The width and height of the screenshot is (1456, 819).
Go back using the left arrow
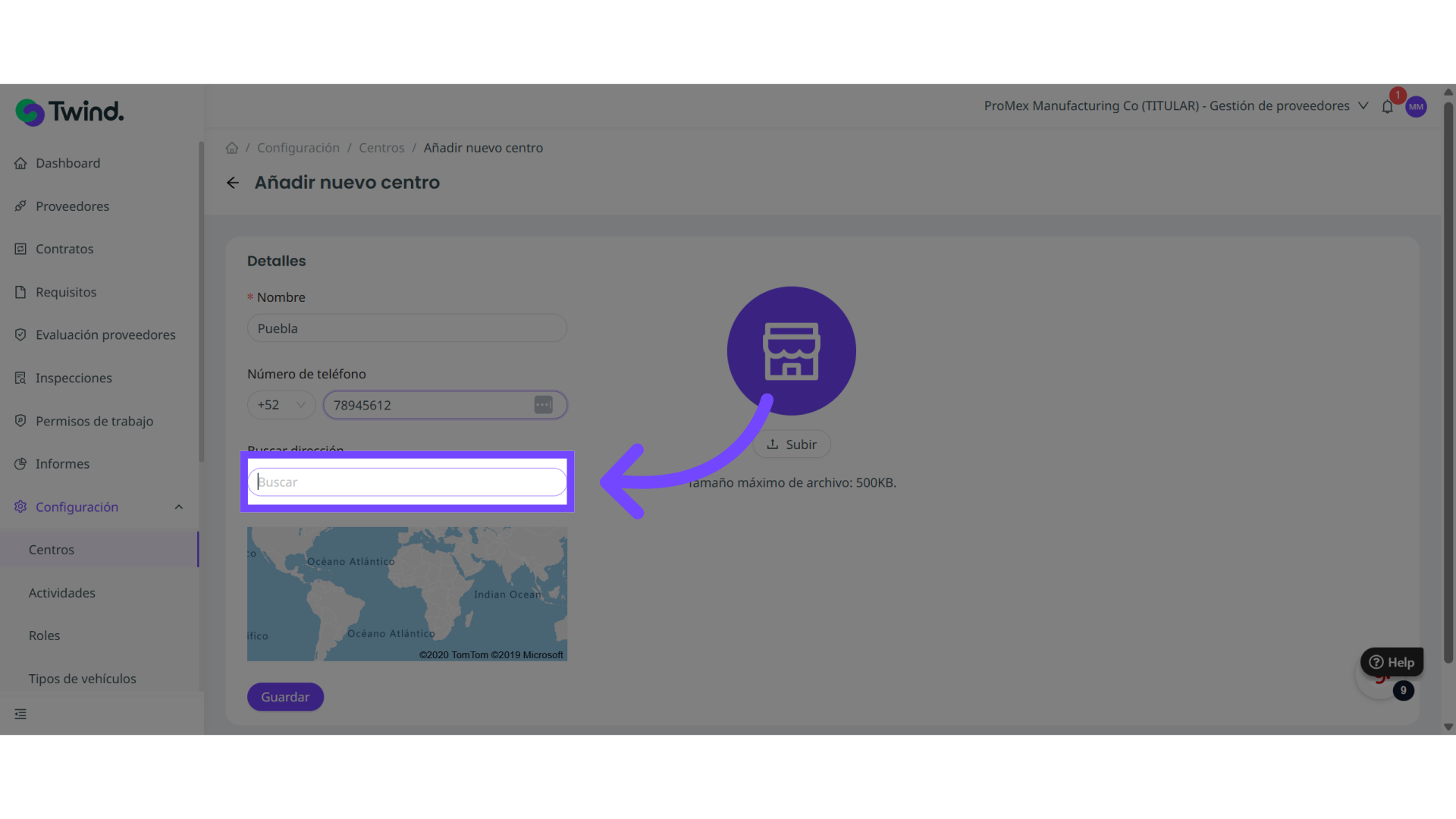(233, 183)
